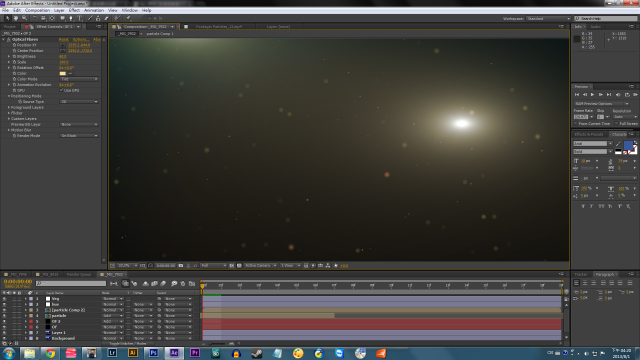Click the Draft 3D icon in timeline
This screenshot has height=360, width=640.
coord(134,283)
